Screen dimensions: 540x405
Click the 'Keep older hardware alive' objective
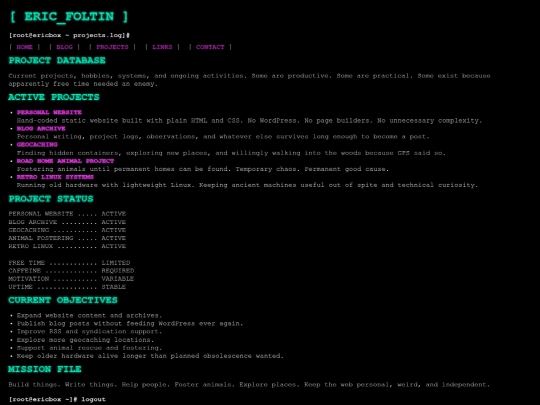point(150,356)
